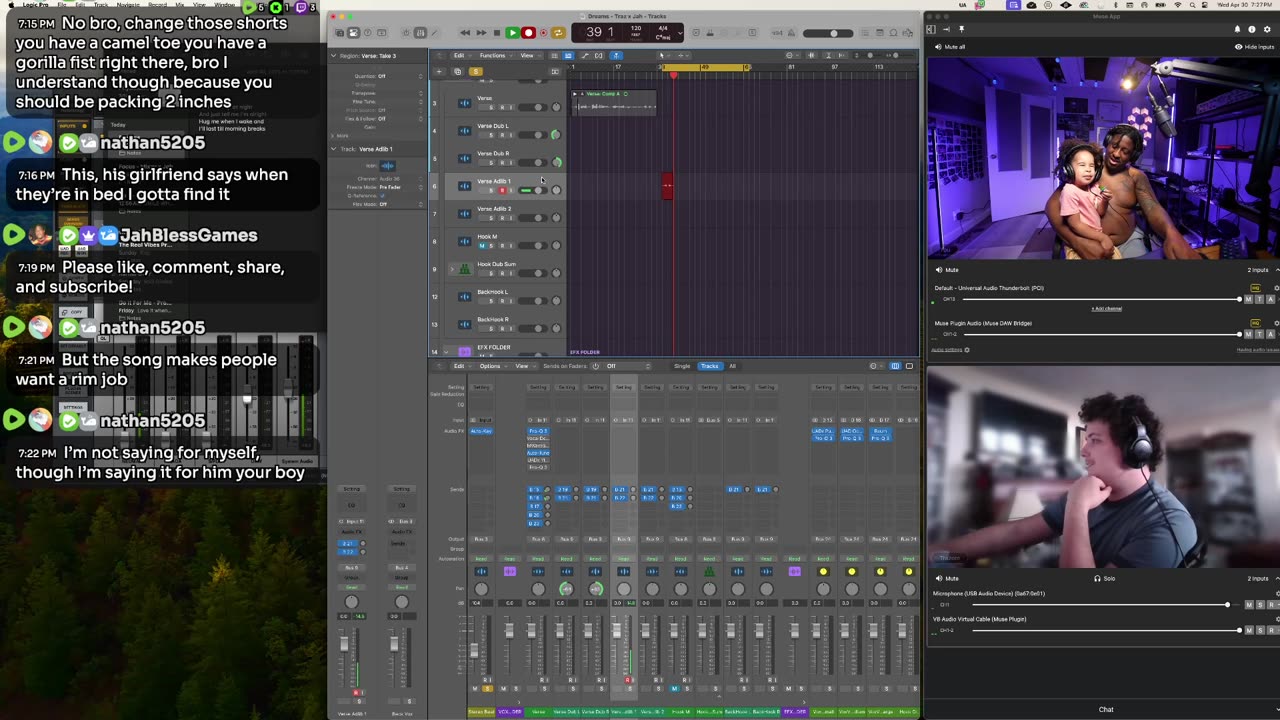This screenshot has width=1280, height=720.
Task: Open Muse app notifications bell
Action: 1237,30
